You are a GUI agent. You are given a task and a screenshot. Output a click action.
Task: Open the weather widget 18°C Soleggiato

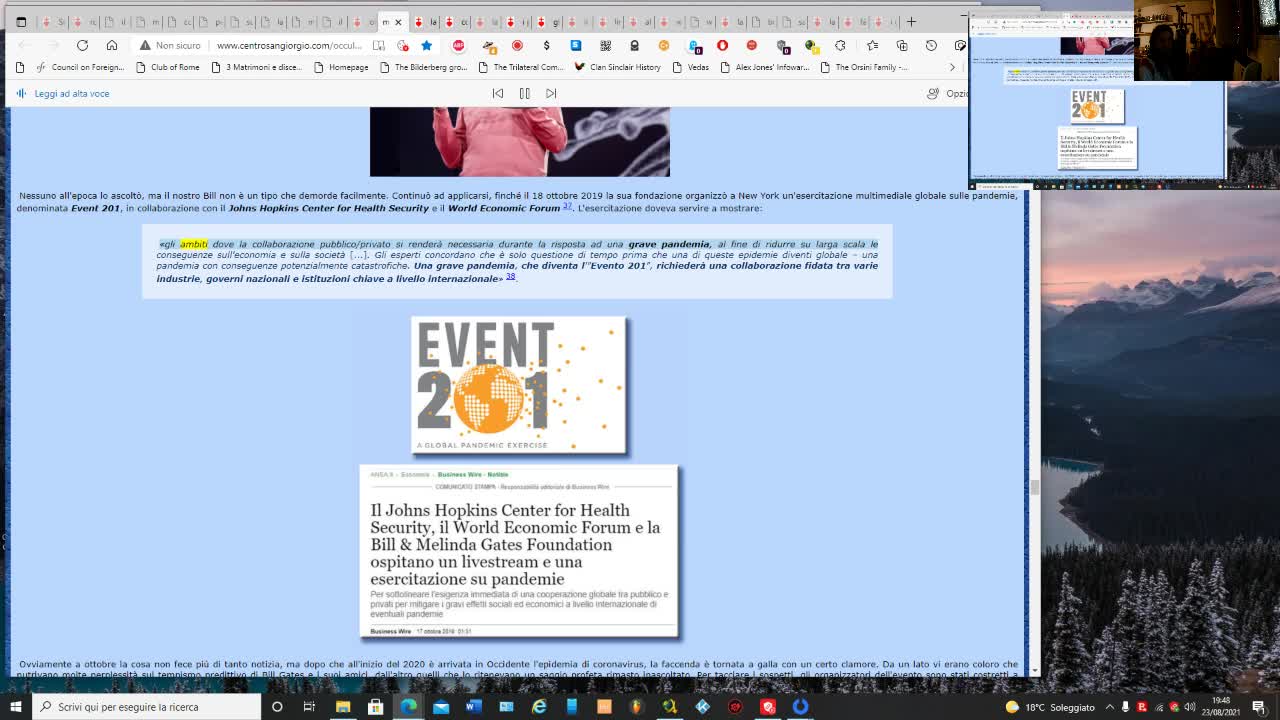pos(1050,707)
